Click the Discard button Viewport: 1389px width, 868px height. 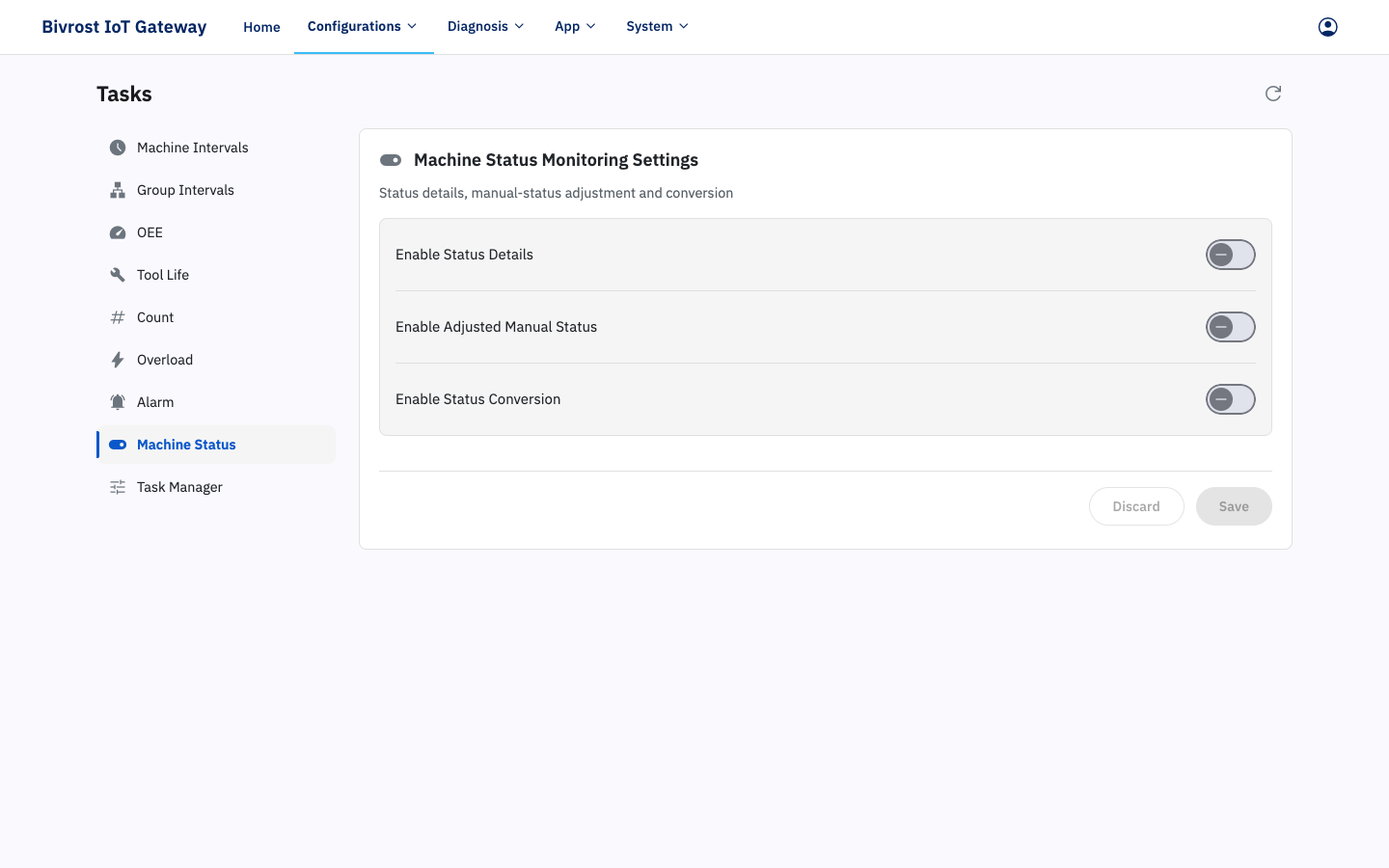coord(1136,506)
